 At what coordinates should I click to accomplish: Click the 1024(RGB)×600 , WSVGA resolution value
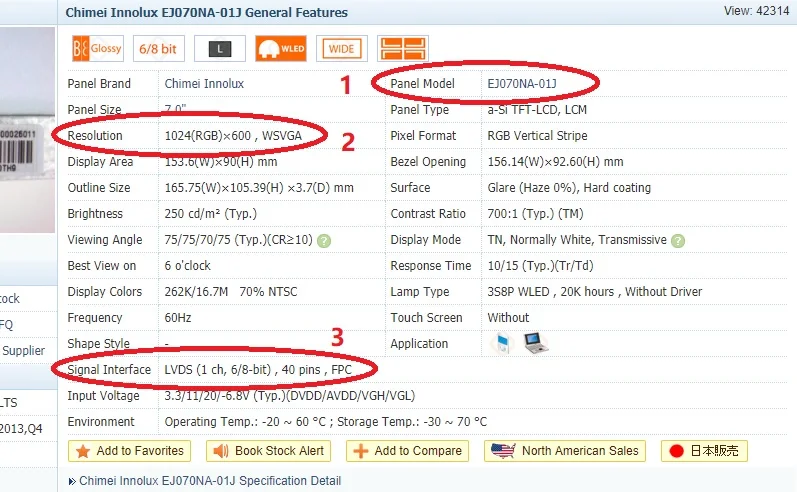pyautogui.click(x=233, y=136)
